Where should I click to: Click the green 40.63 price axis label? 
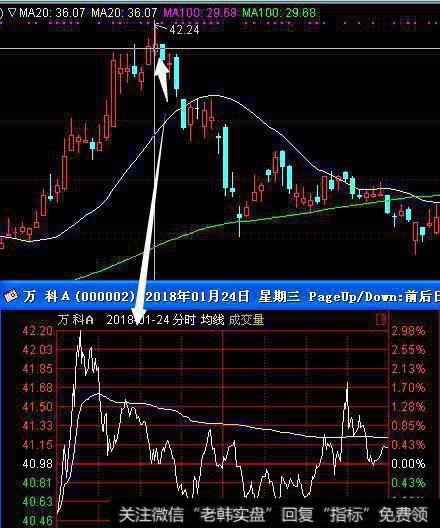coord(38,502)
